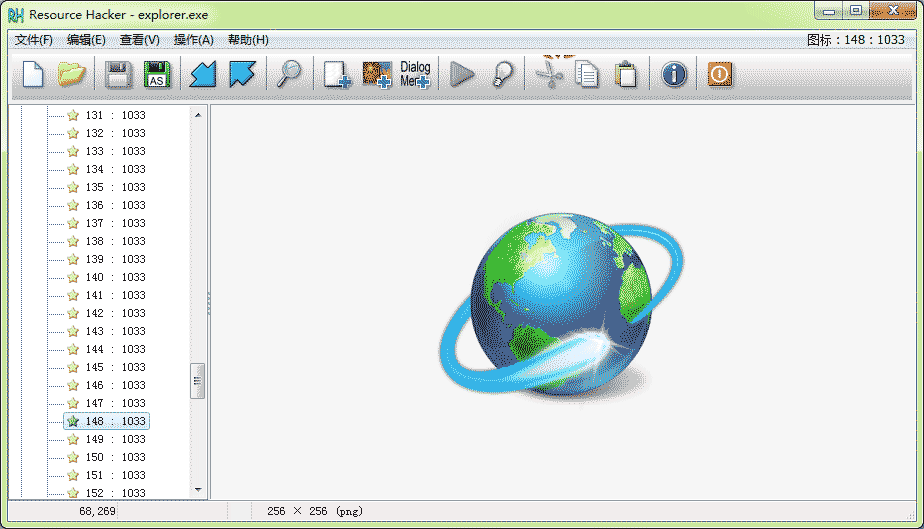Click the clipboard Paste icon
The image size is (924, 529).
coord(626,75)
